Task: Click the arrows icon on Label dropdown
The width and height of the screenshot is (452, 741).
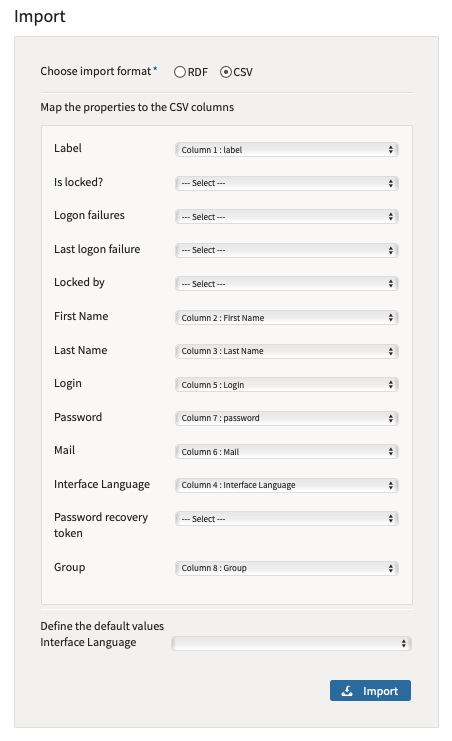Action: click(391, 150)
